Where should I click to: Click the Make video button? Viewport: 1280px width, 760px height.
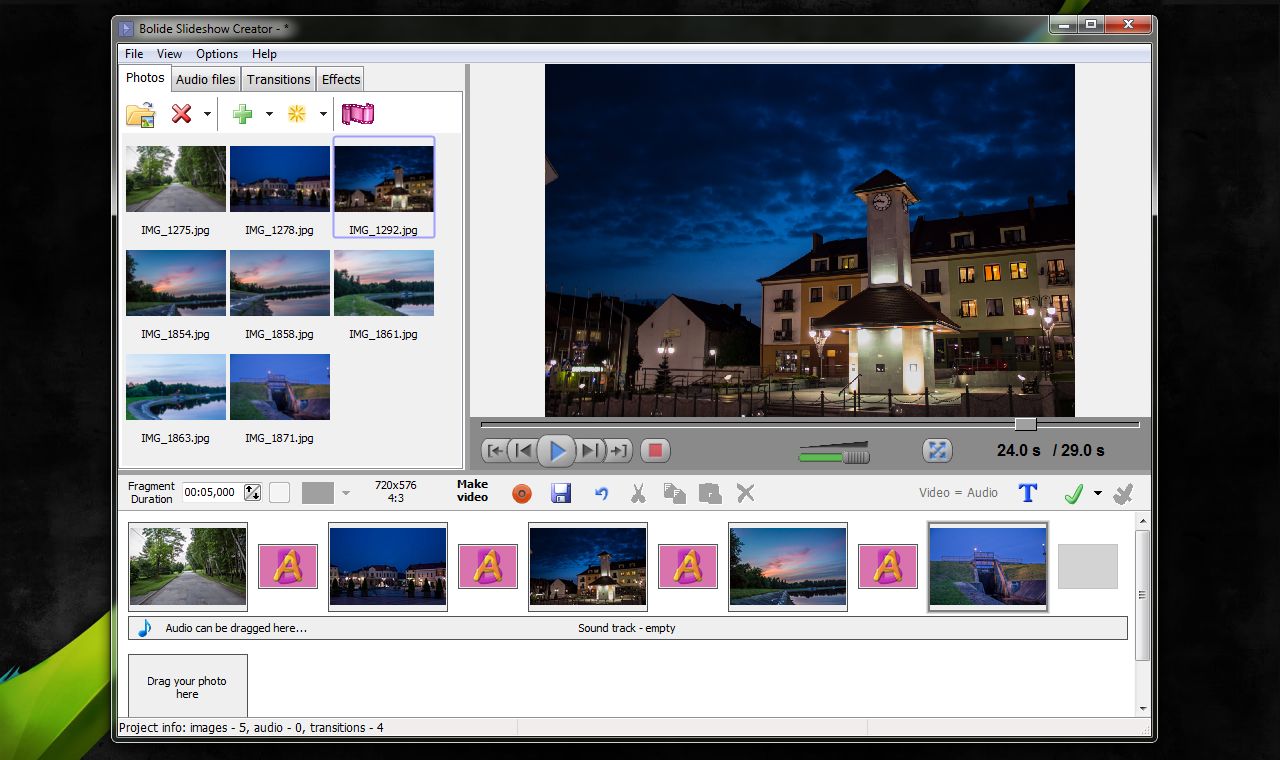[x=471, y=492]
